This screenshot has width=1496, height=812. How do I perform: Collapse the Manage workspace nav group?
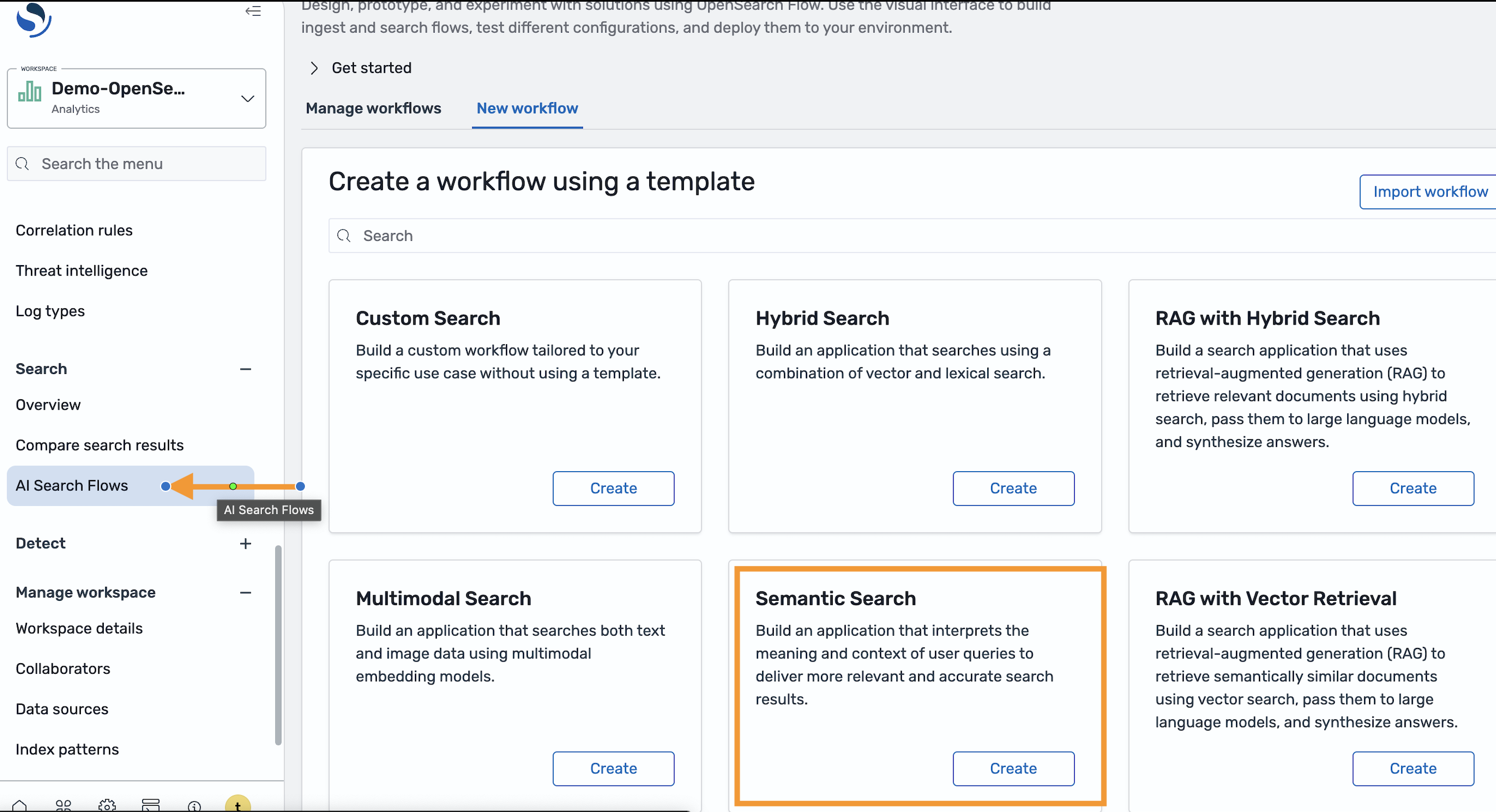[x=245, y=593]
